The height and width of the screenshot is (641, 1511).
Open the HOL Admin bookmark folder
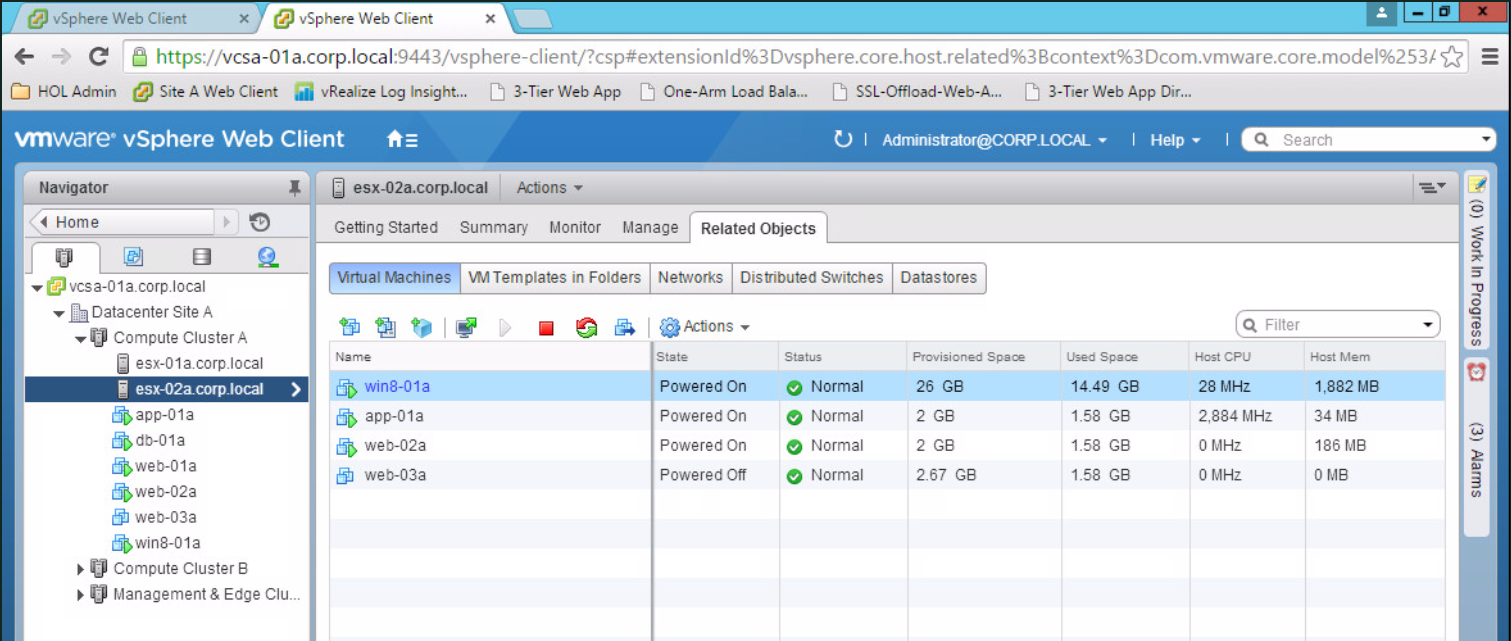(64, 92)
